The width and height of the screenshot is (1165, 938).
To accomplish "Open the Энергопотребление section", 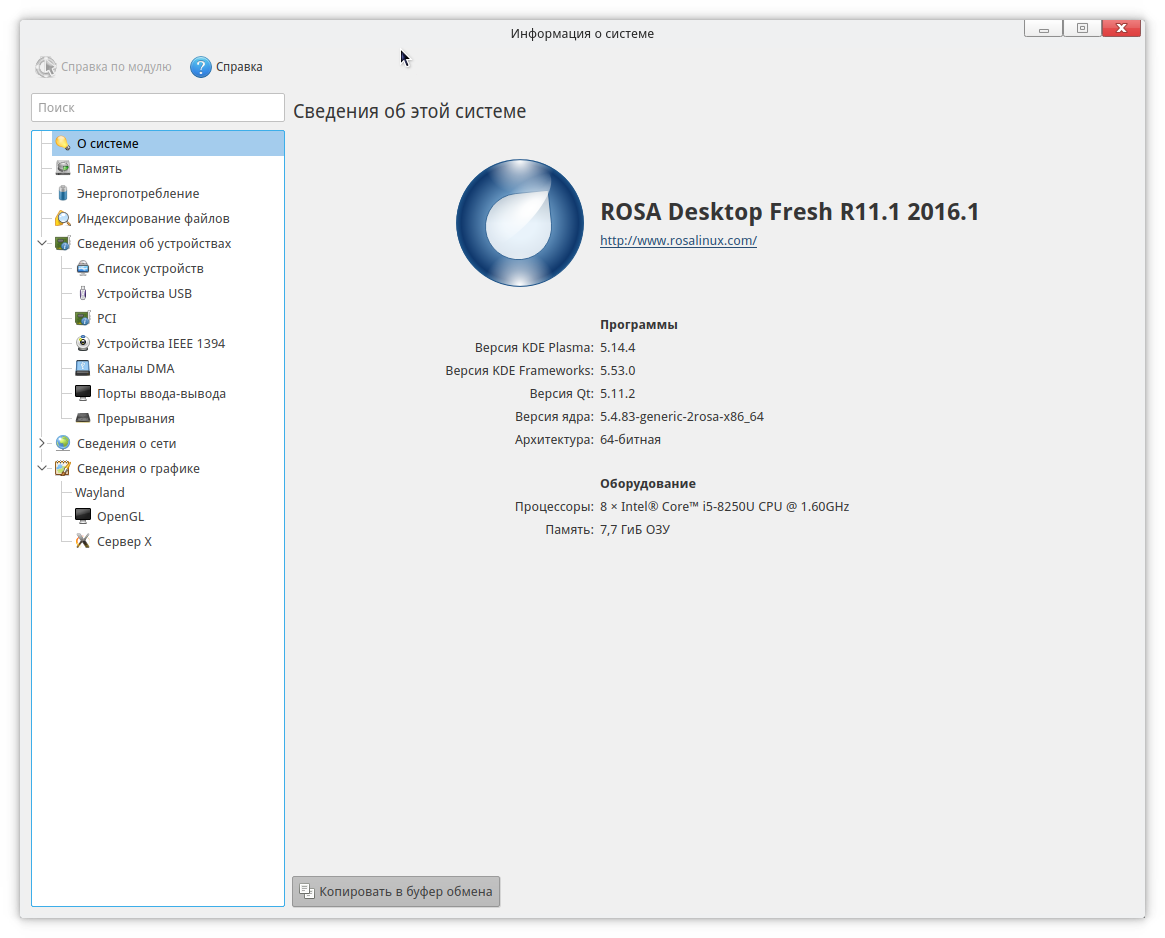I will pyautogui.click(x=138, y=193).
